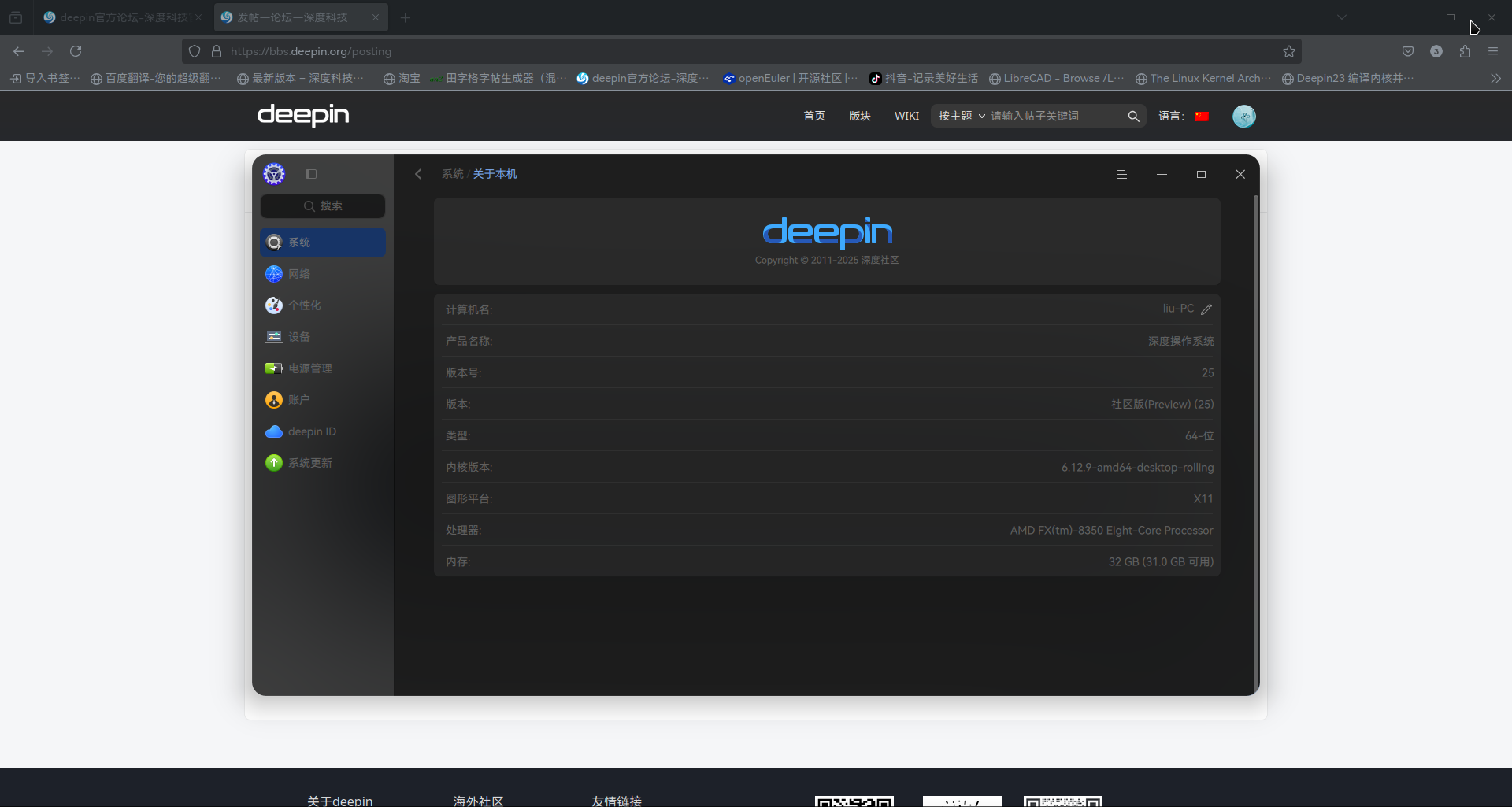Show more bookmarks overflow chevron
The width and height of the screenshot is (1512, 807).
pos(1495,78)
